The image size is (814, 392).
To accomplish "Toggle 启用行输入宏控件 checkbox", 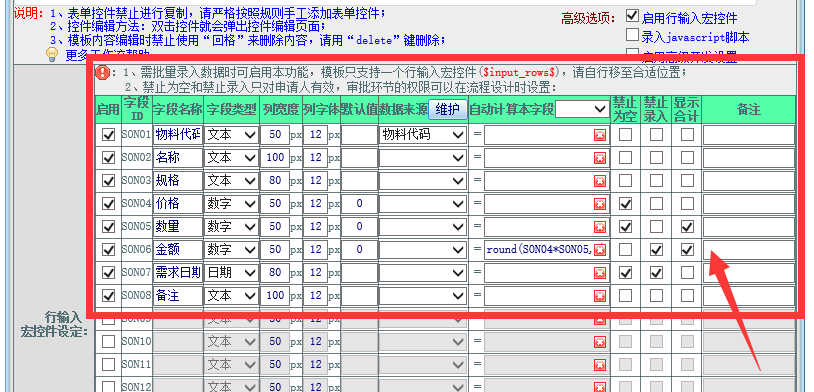I will [632, 16].
